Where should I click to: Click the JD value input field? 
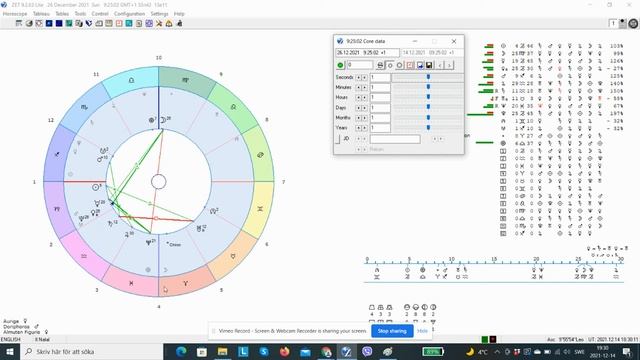[x=395, y=139]
